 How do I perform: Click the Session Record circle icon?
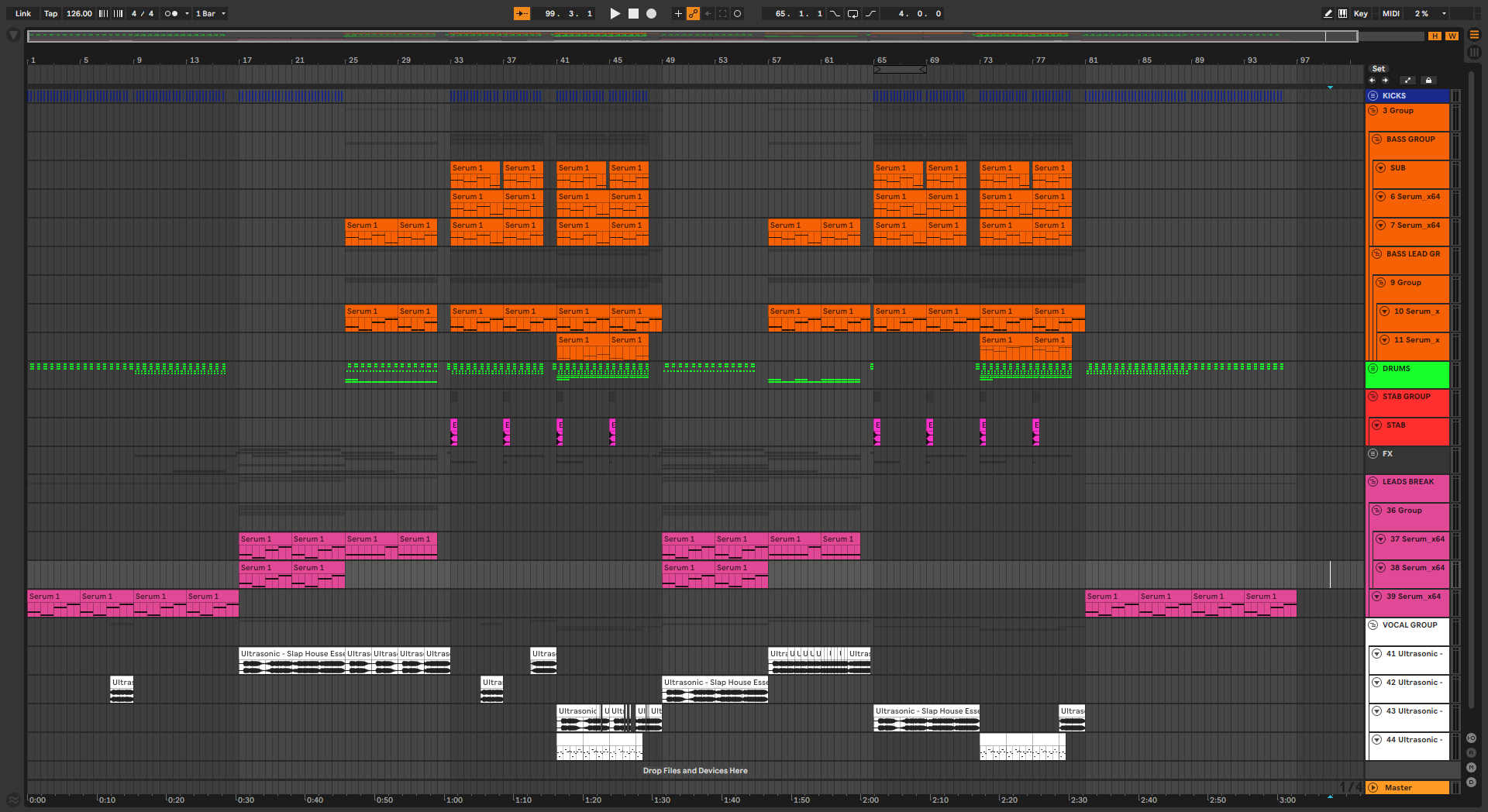point(738,13)
